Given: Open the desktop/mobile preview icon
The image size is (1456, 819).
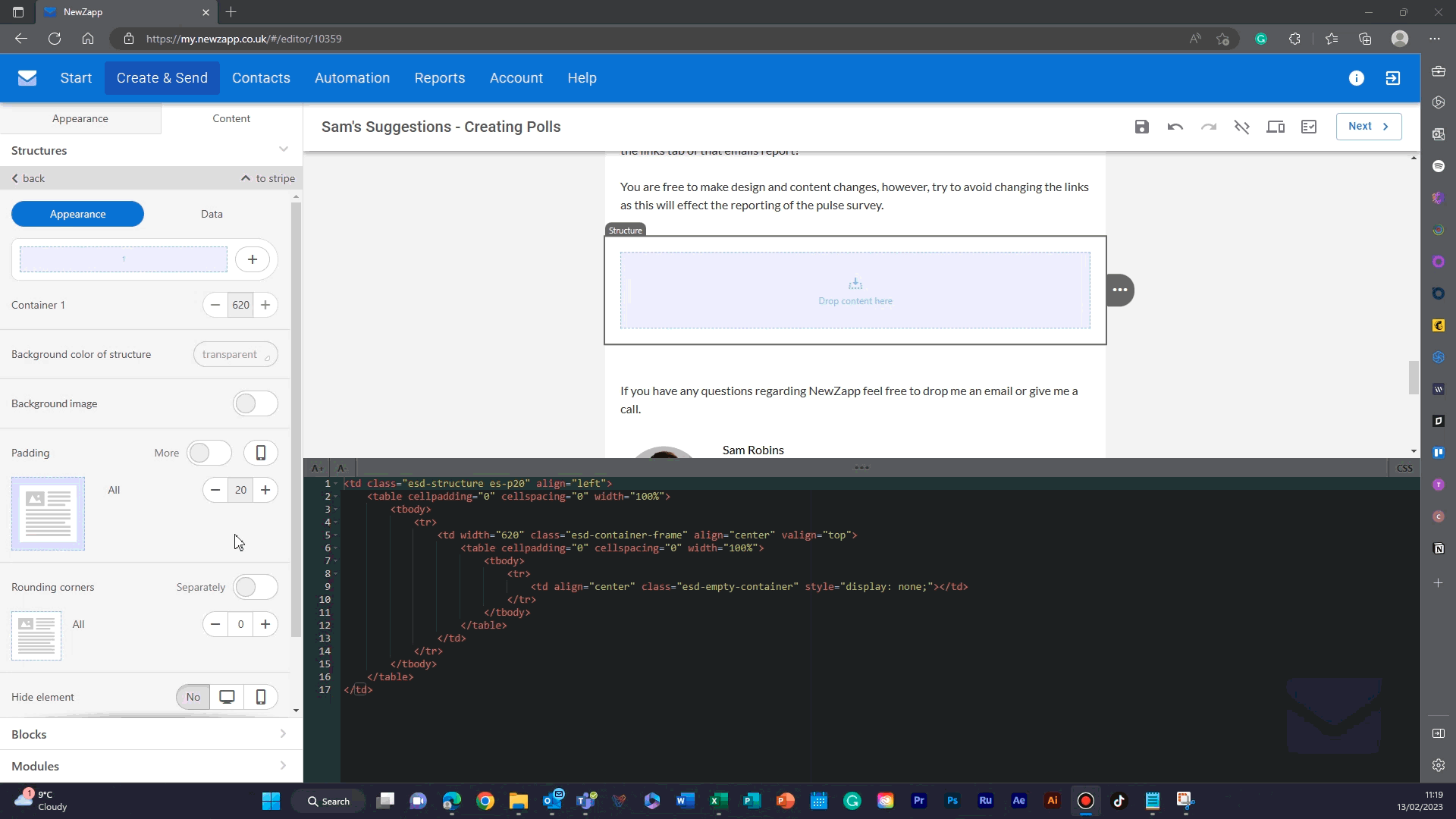Looking at the screenshot, I should tap(1275, 127).
